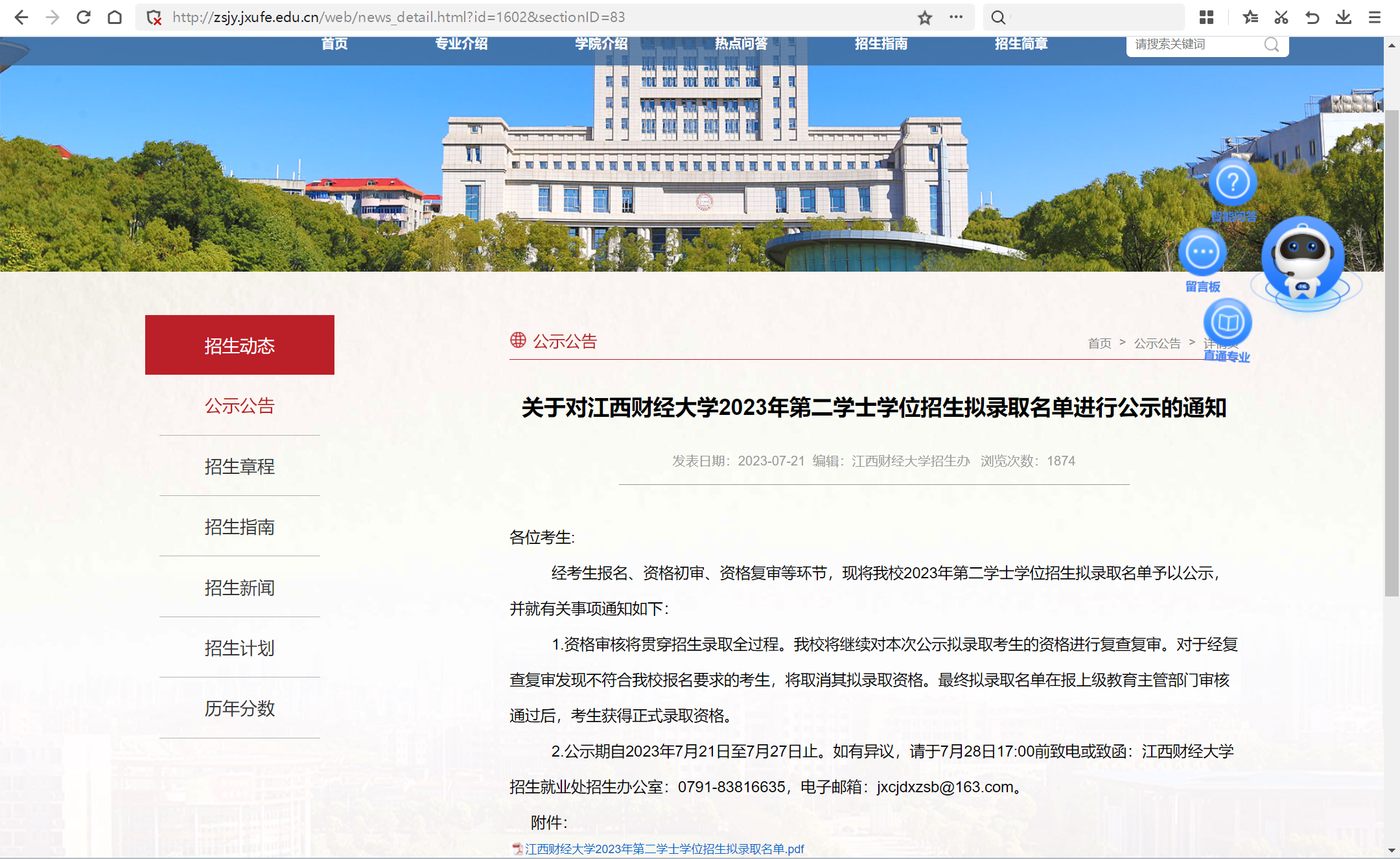Expand the more options ellipsis in address bar

[x=956, y=17]
